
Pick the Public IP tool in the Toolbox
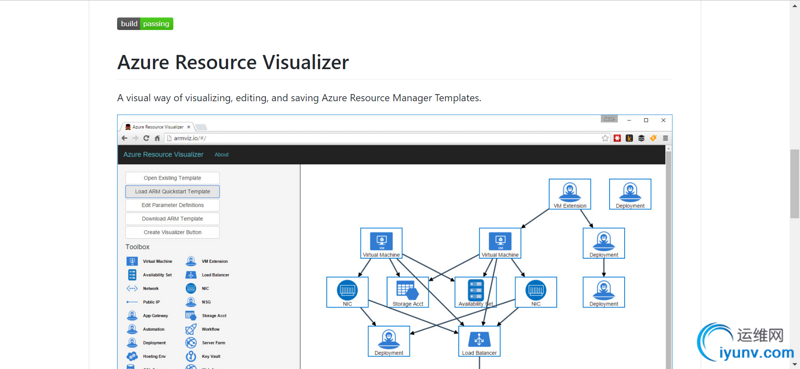[143, 302]
